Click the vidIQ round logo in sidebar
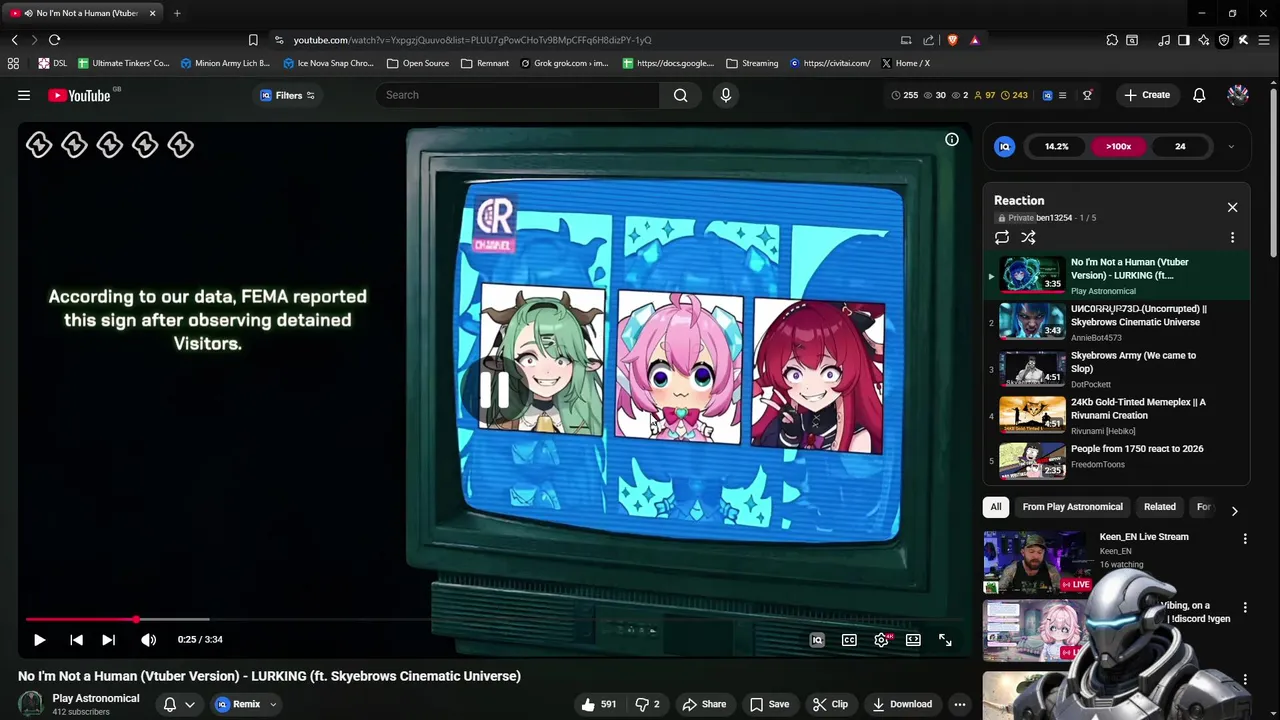Viewport: 1280px width, 720px height. tap(1005, 147)
